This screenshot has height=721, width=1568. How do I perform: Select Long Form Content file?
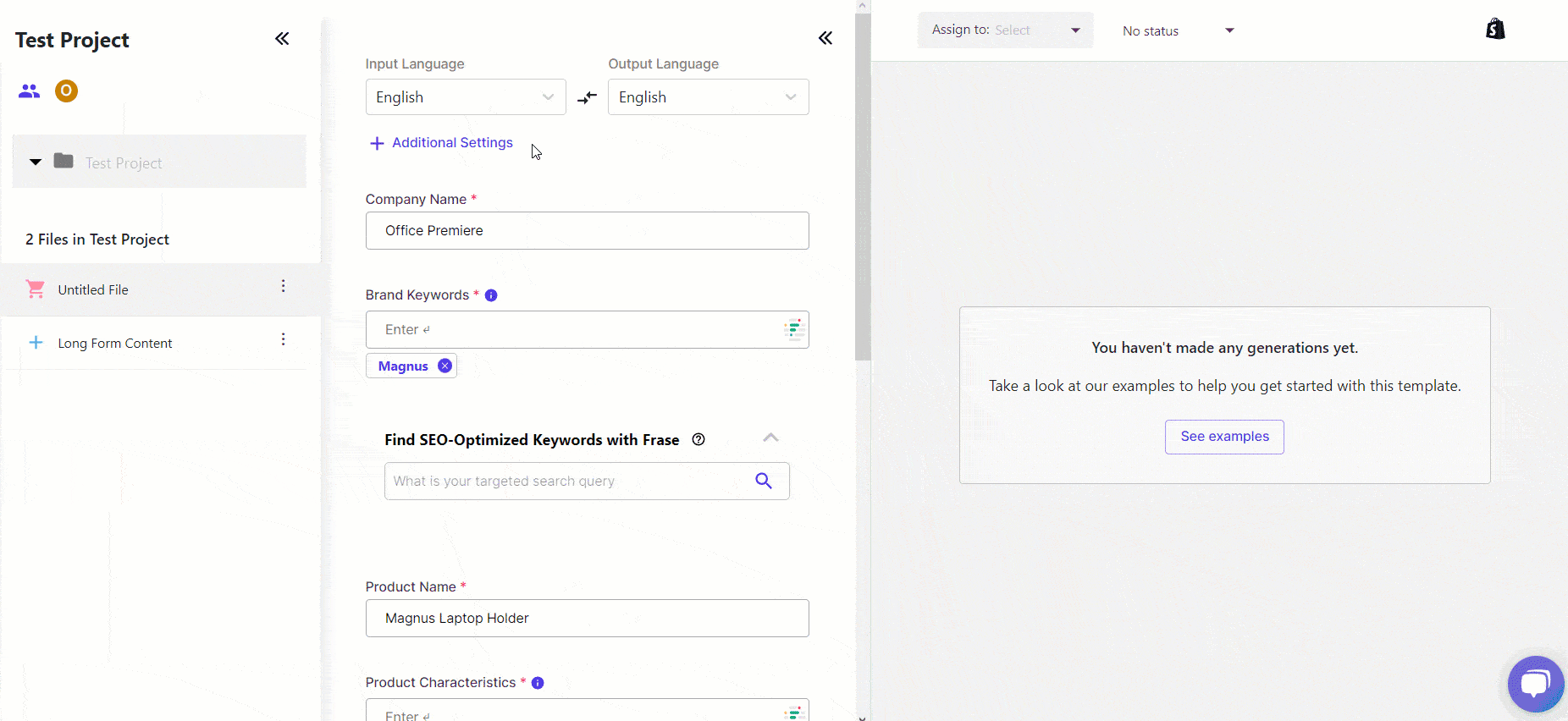115,344
